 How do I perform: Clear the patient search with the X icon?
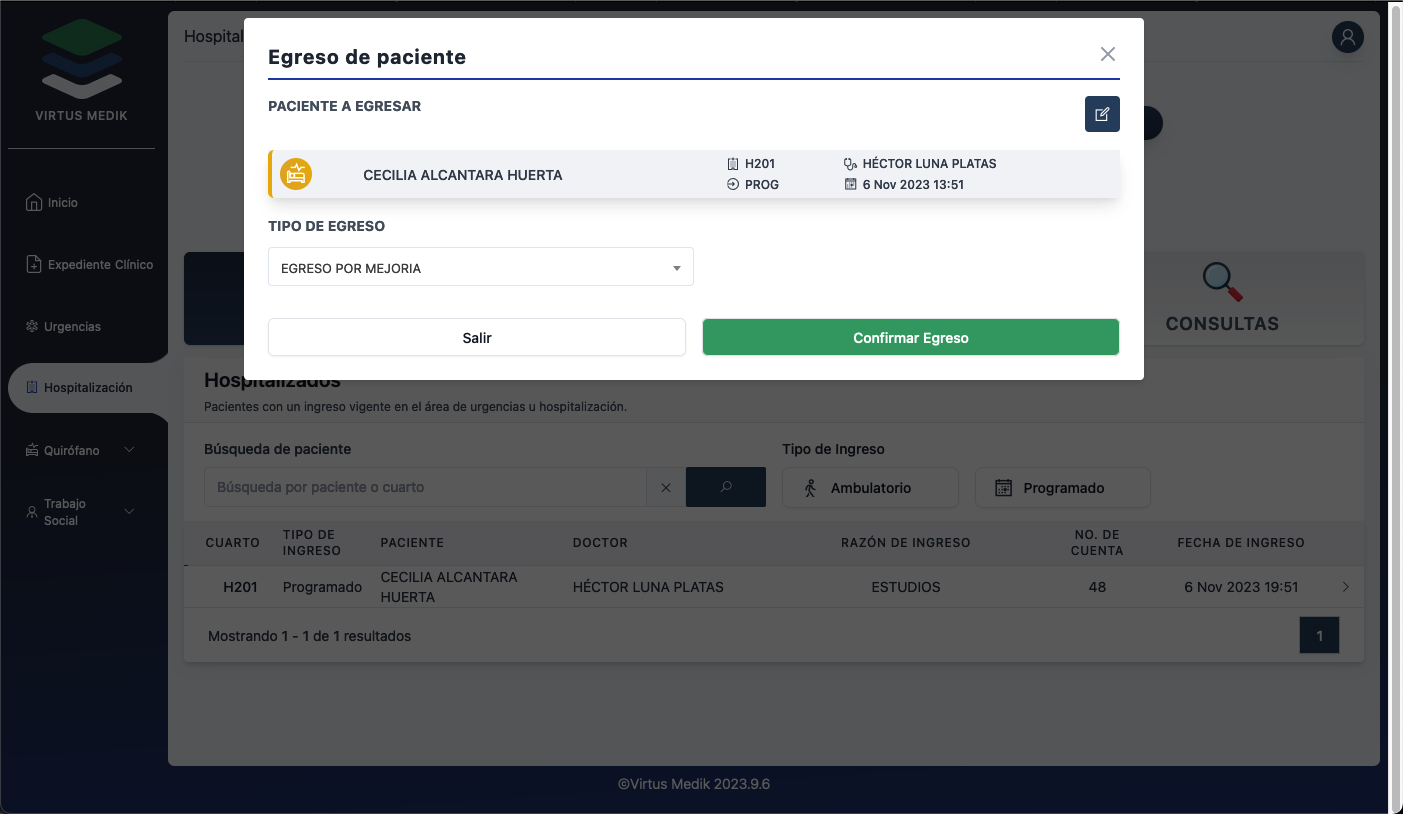tap(666, 488)
